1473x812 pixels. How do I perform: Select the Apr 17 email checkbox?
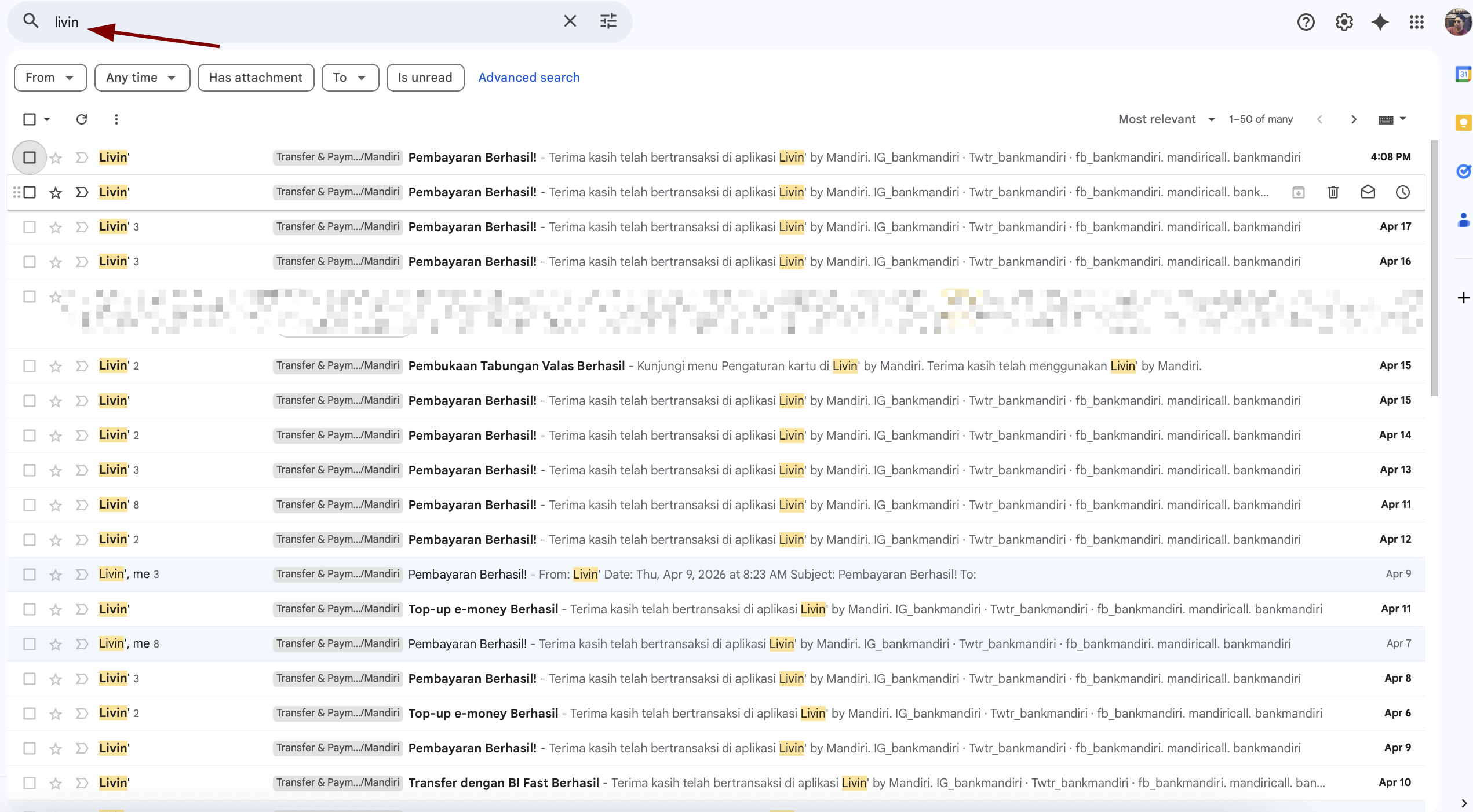[30, 227]
